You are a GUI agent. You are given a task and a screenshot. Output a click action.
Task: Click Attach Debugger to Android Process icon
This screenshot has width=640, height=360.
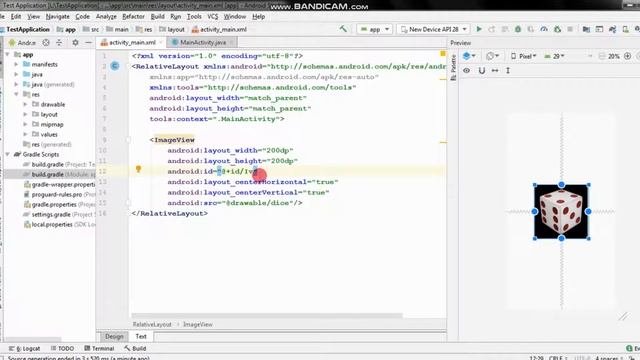click(557, 29)
